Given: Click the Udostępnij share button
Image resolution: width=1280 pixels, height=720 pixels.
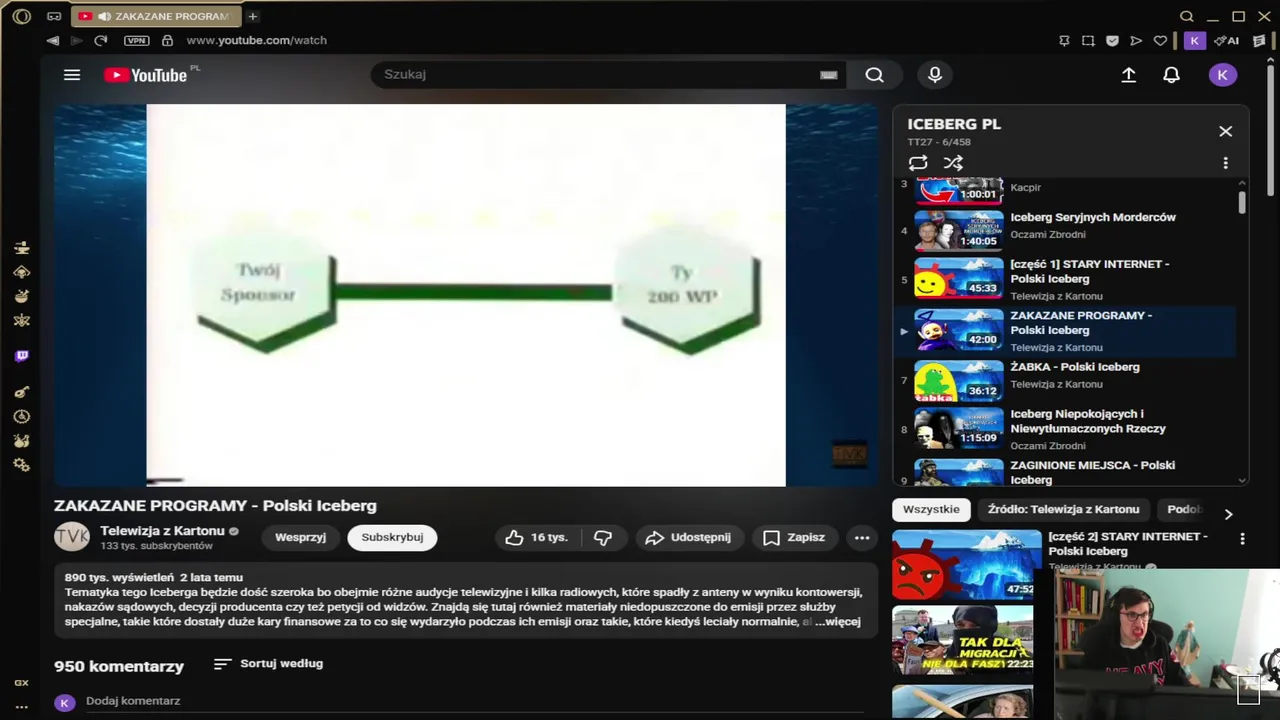Looking at the screenshot, I should point(688,537).
